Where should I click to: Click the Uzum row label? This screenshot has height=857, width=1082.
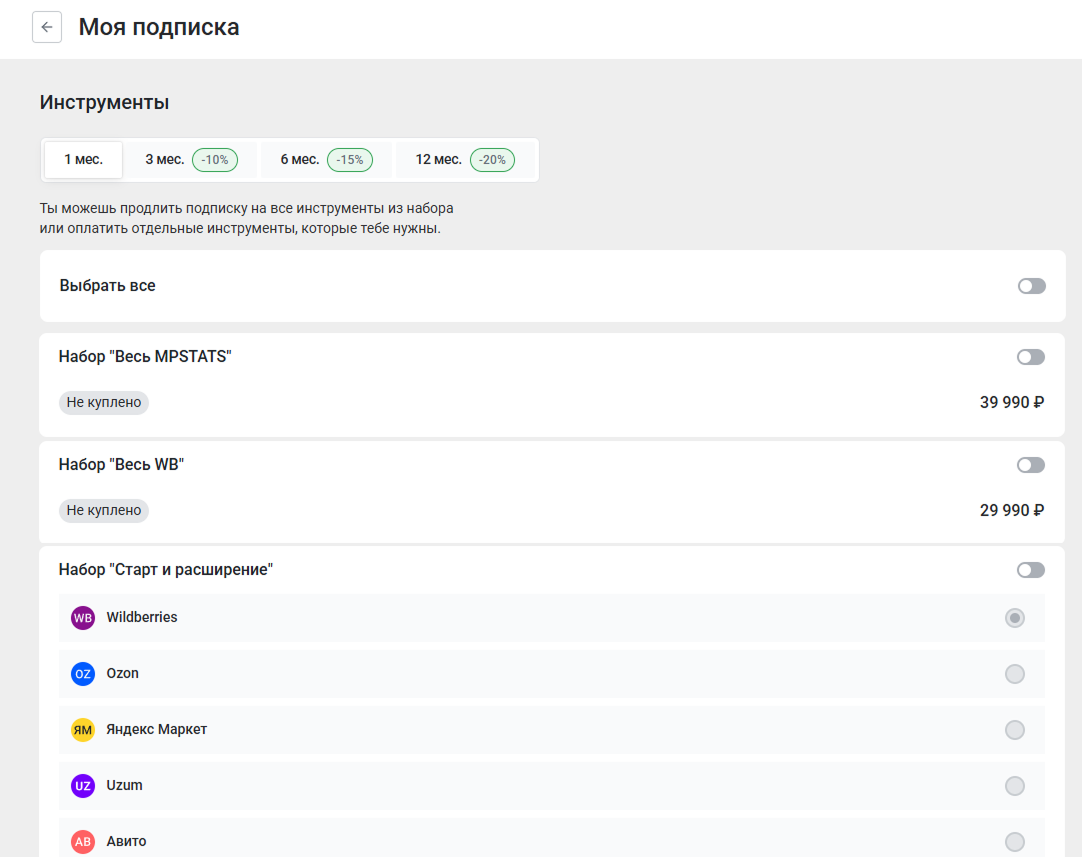click(124, 785)
